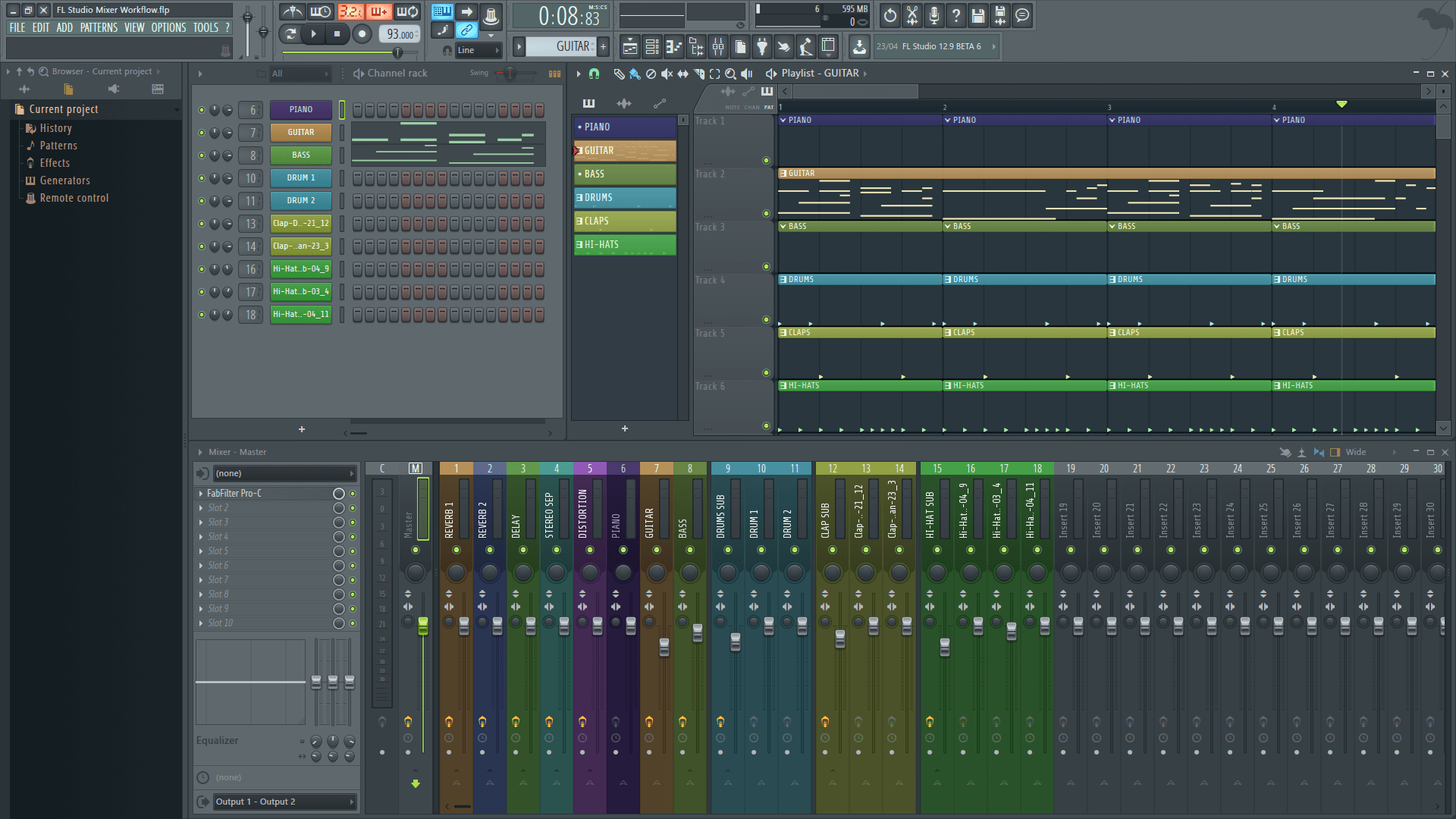Switch to the PAT tab in Playlist
Screen dimensions: 1456x819
coord(768,107)
